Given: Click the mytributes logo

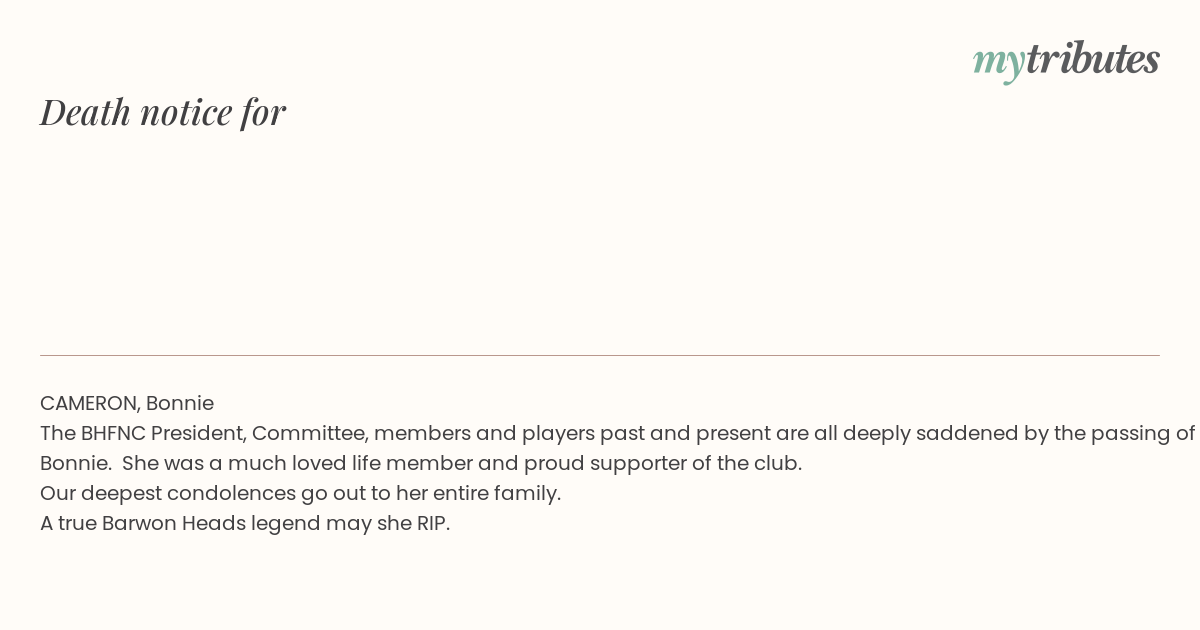Looking at the screenshot, I should [x=1066, y=60].
